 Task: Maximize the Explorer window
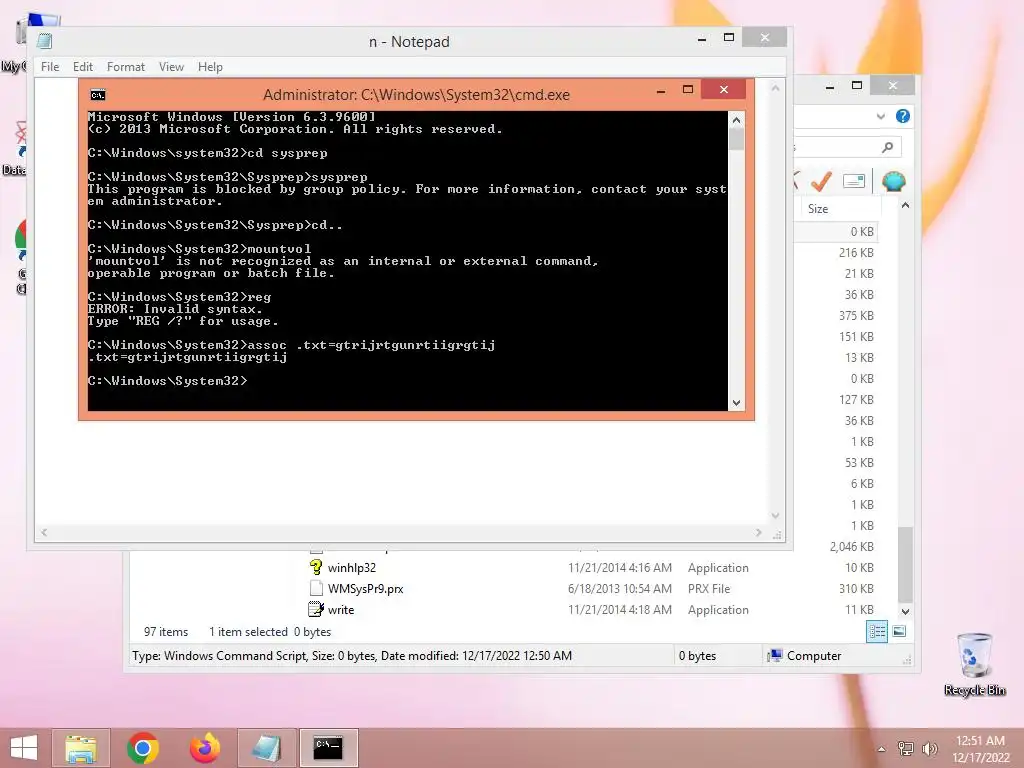pos(857,86)
